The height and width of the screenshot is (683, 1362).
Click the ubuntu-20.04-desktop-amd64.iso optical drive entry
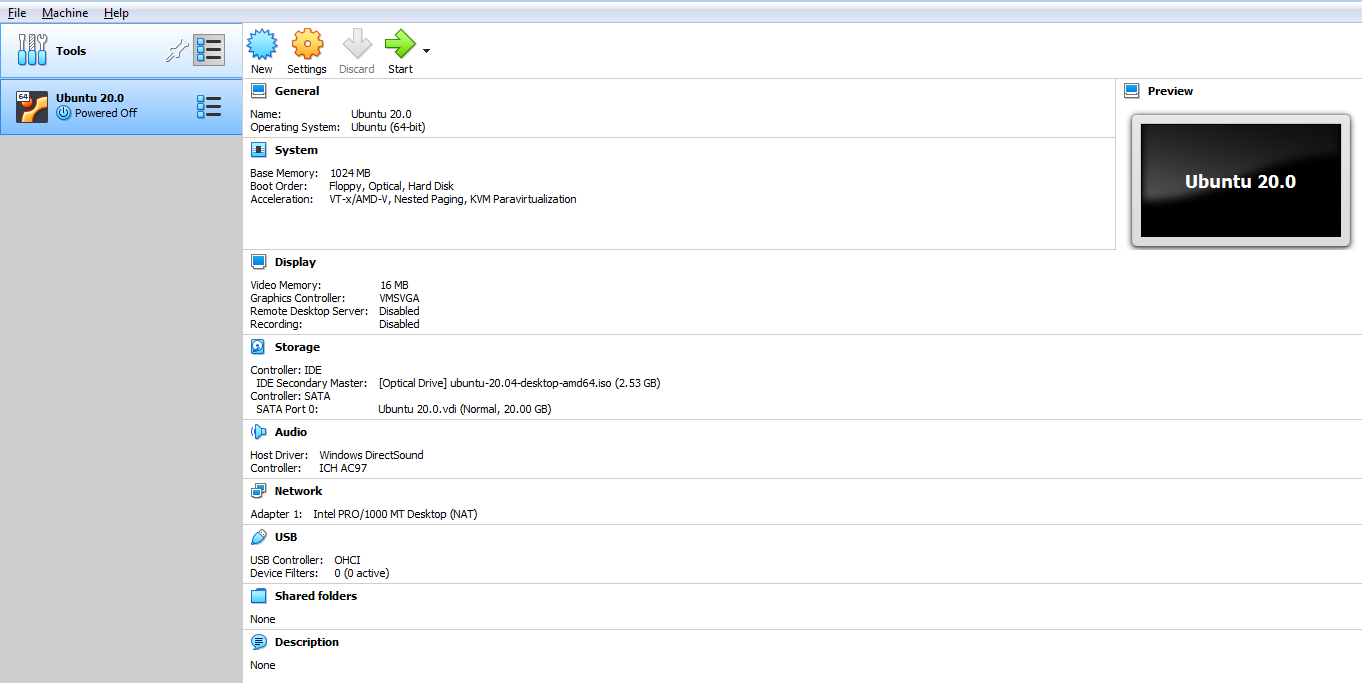point(519,383)
